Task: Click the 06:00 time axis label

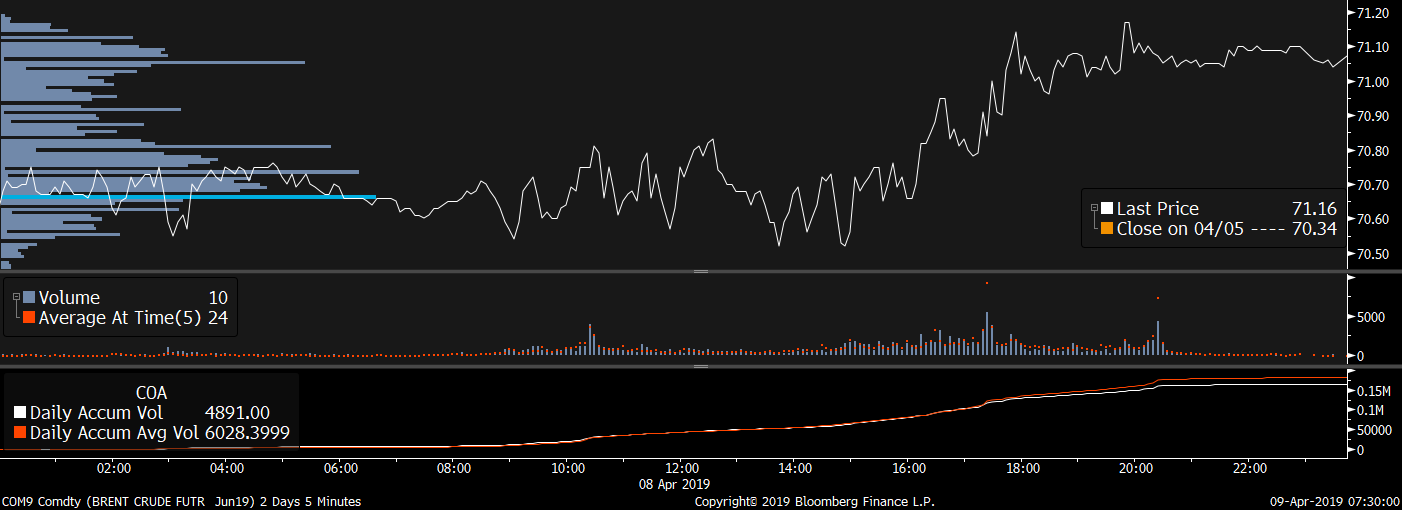Action: (341, 469)
